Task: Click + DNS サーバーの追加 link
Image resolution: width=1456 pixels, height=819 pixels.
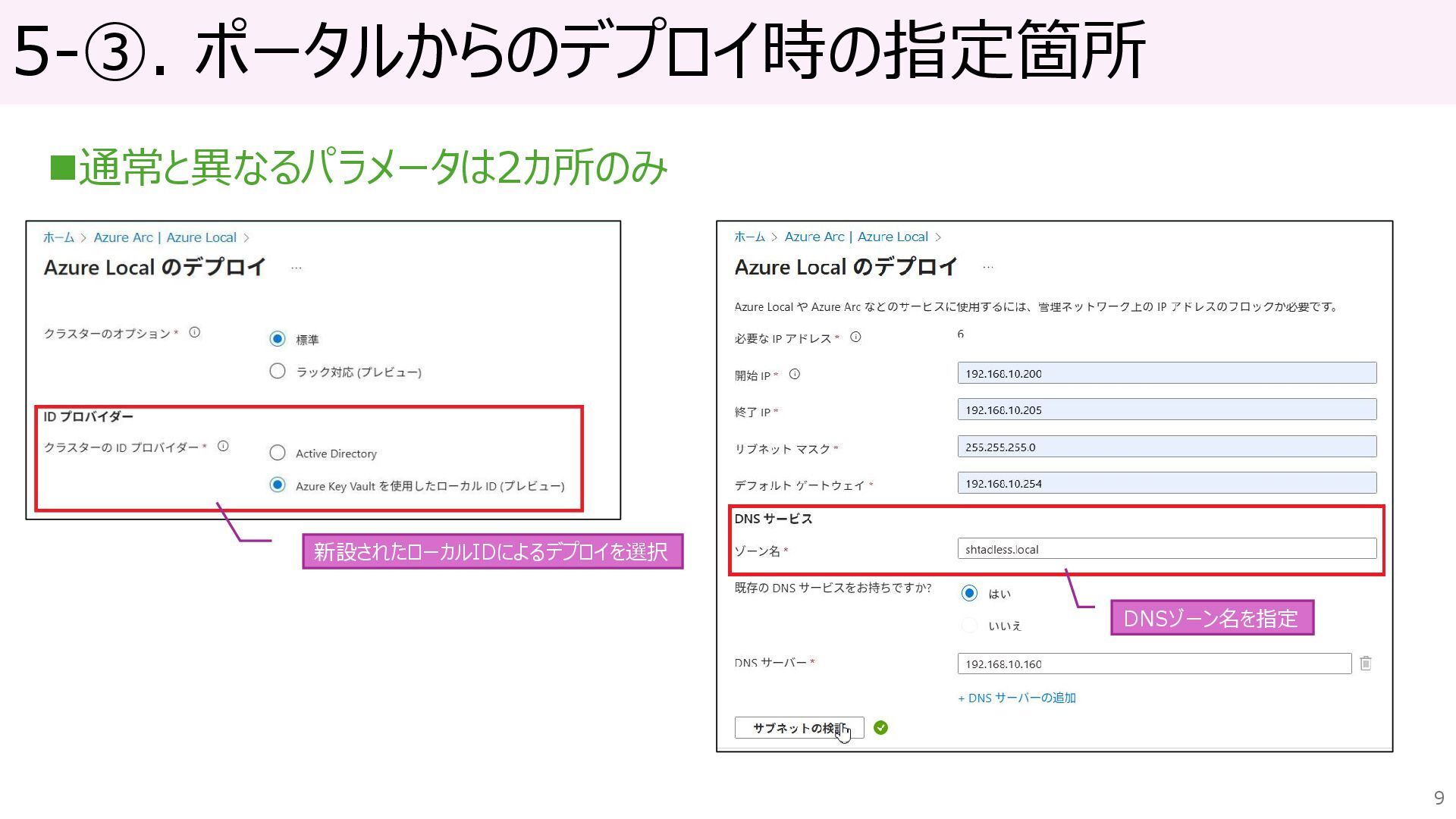Action: [x=1016, y=698]
